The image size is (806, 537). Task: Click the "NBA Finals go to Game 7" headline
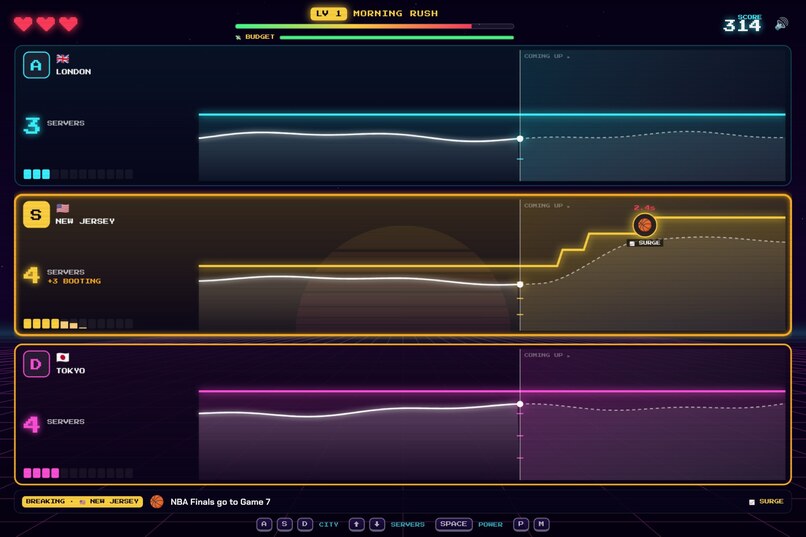click(220, 502)
